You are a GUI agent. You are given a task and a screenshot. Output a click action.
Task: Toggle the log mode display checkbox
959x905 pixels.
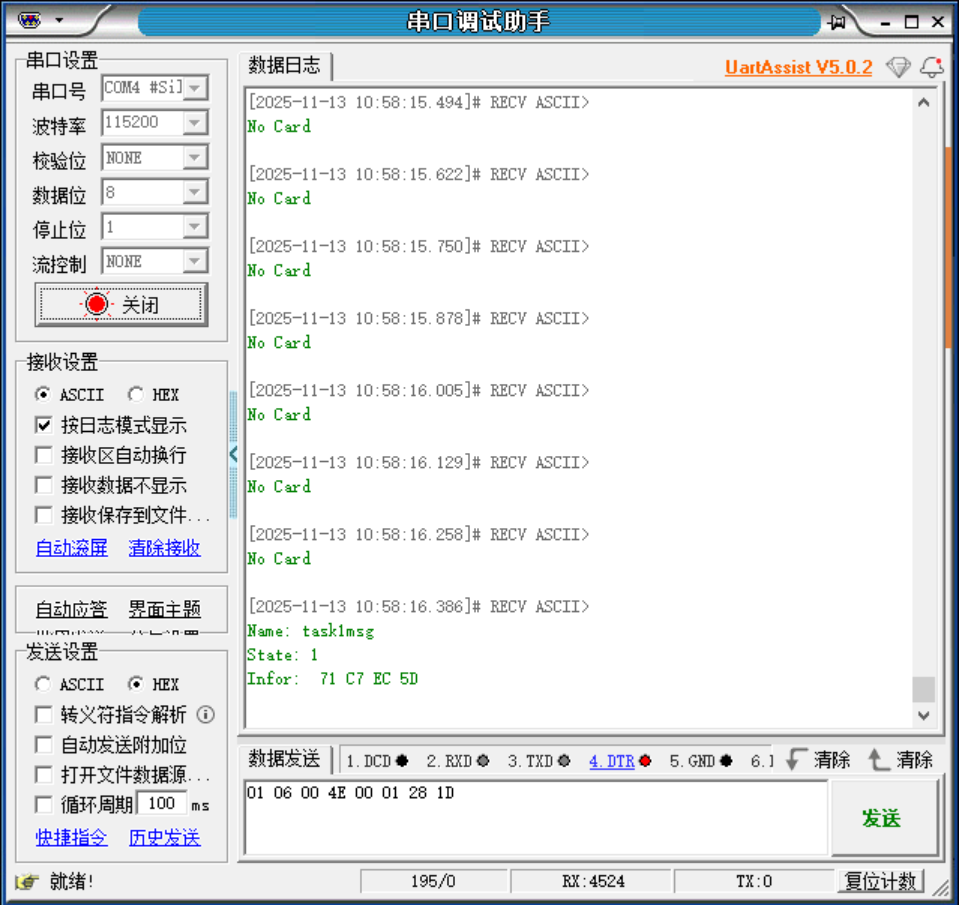pos(43,425)
